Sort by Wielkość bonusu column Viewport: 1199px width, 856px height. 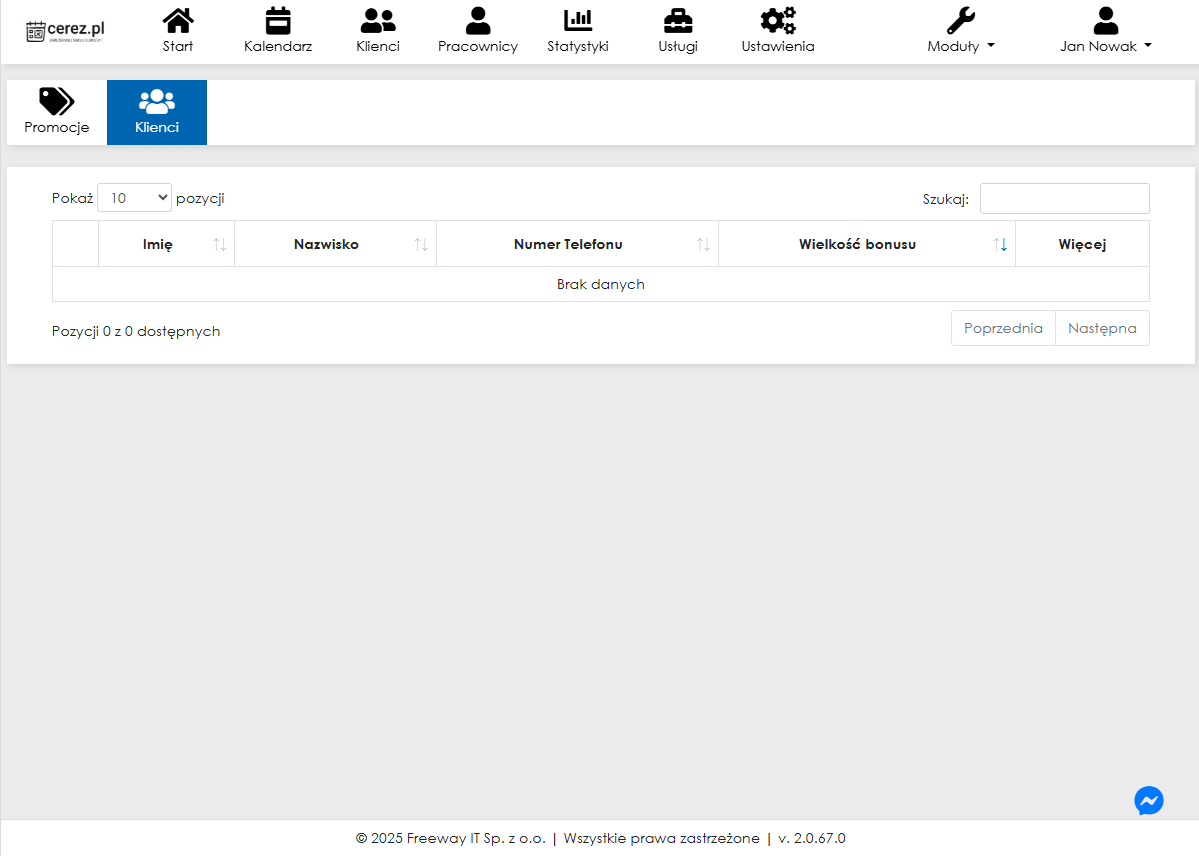point(866,244)
